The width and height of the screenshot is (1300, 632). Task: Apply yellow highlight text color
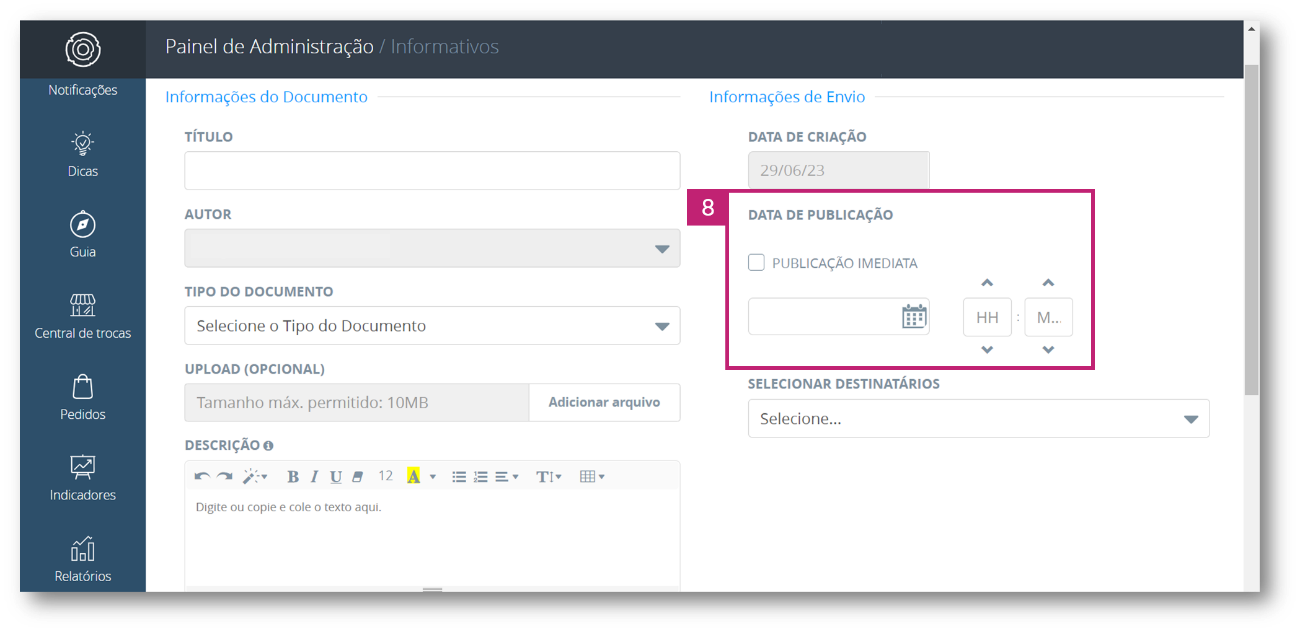point(413,477)
